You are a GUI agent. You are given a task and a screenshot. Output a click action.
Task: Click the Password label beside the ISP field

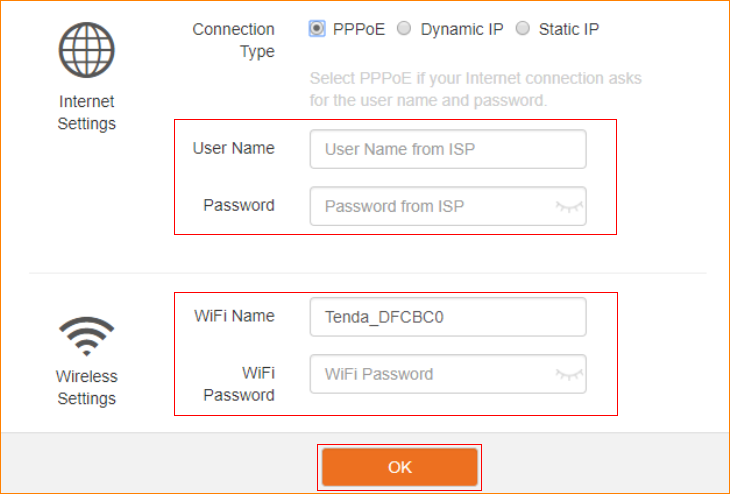(x=239, y=206)
